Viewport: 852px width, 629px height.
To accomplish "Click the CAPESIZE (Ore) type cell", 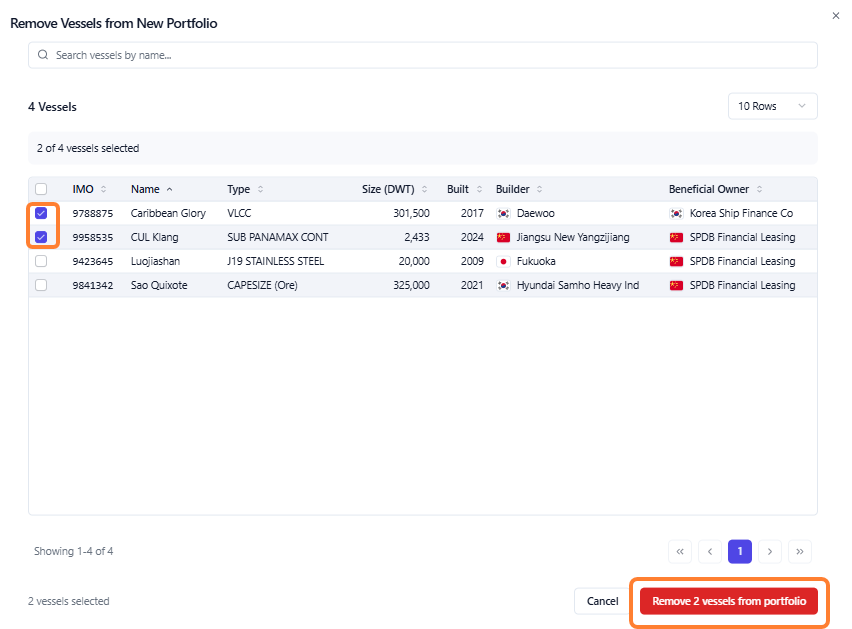I will click(x=262, y=285).
